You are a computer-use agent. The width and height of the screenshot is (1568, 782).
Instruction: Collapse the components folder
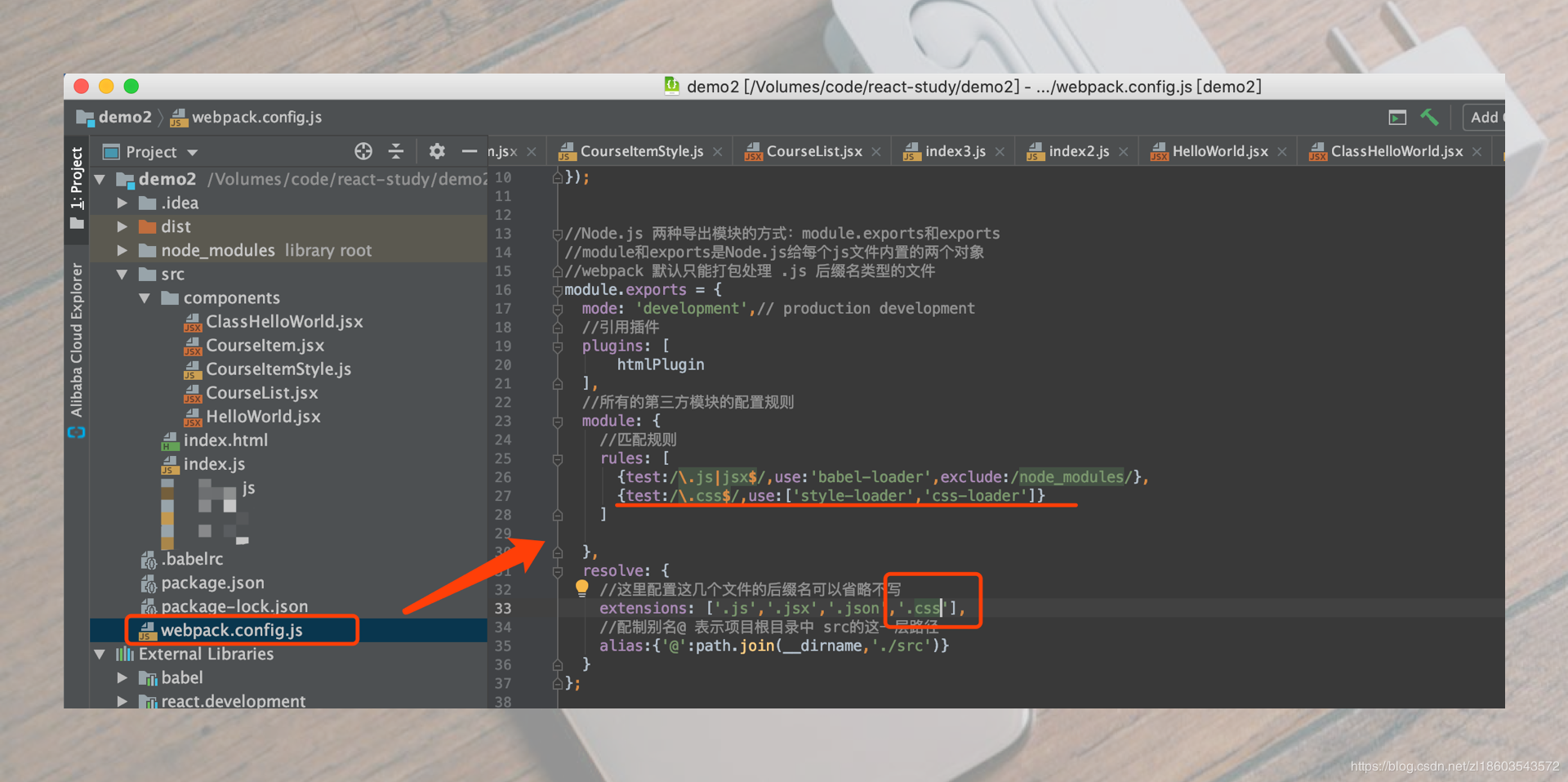[x=145, y=298]
